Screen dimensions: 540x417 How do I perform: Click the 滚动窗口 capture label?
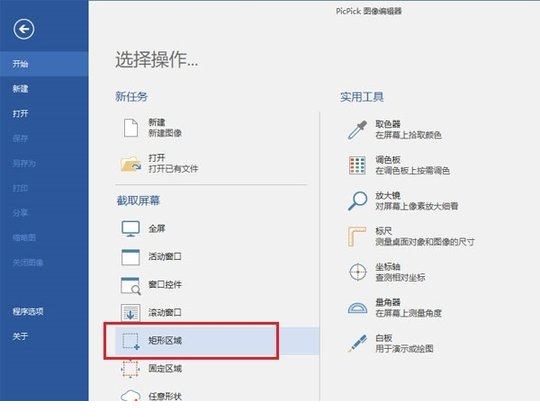click(165, 313)
